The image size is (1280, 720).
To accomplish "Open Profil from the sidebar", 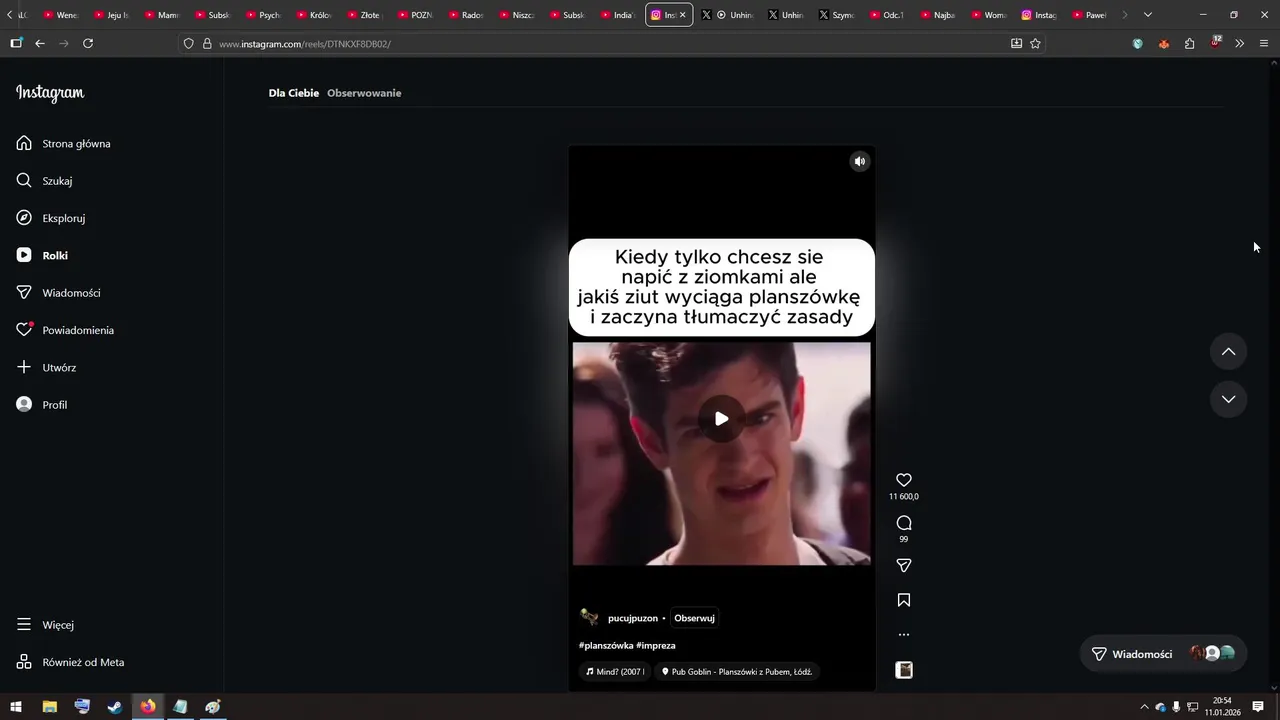I will [x=42, y=405].
